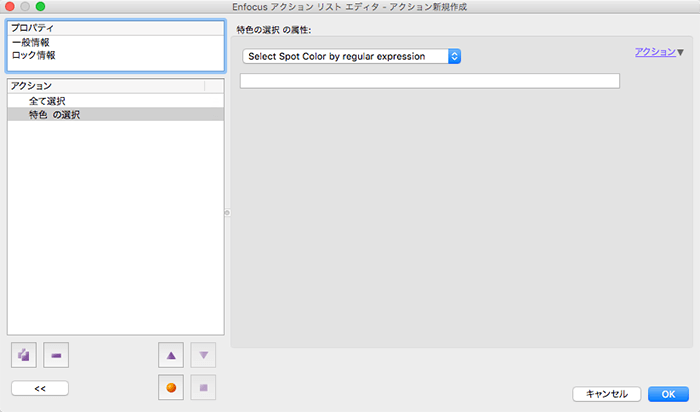The height and width of the screenshot is (412, 700).
Task: Click the duplicate action icon button
Action: 24,355
